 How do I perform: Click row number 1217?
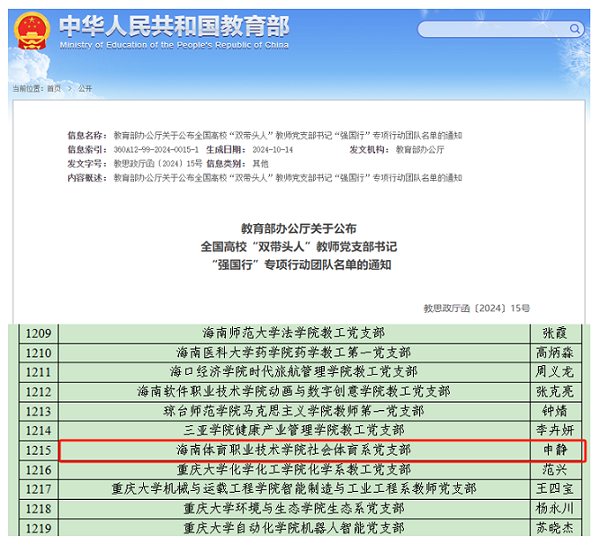(38, 489)
